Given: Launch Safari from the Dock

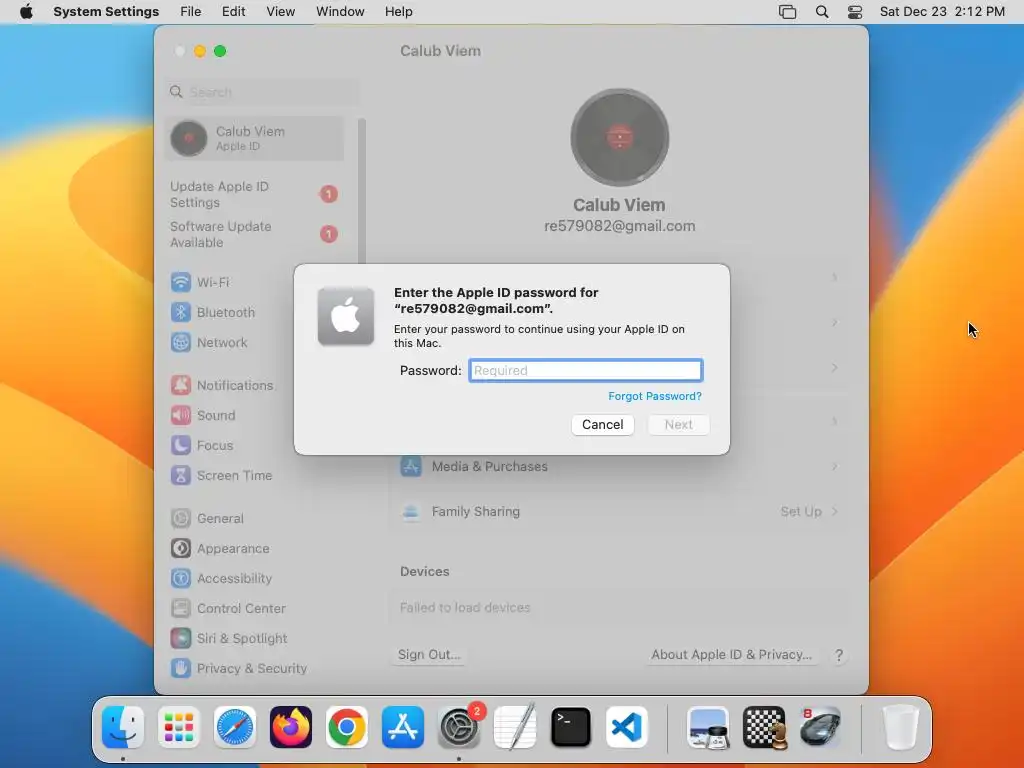Looking at the screenshot, I should [x=235, y=727].
